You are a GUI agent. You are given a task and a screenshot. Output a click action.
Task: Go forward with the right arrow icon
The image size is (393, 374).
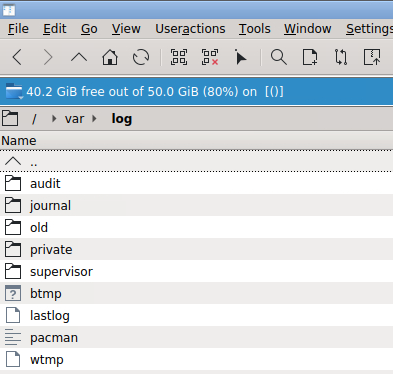[x=48, y=57]
